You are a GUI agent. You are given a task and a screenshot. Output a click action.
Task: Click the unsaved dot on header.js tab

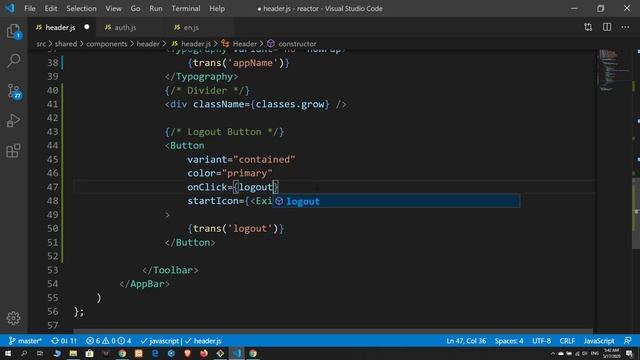[87, 27]
